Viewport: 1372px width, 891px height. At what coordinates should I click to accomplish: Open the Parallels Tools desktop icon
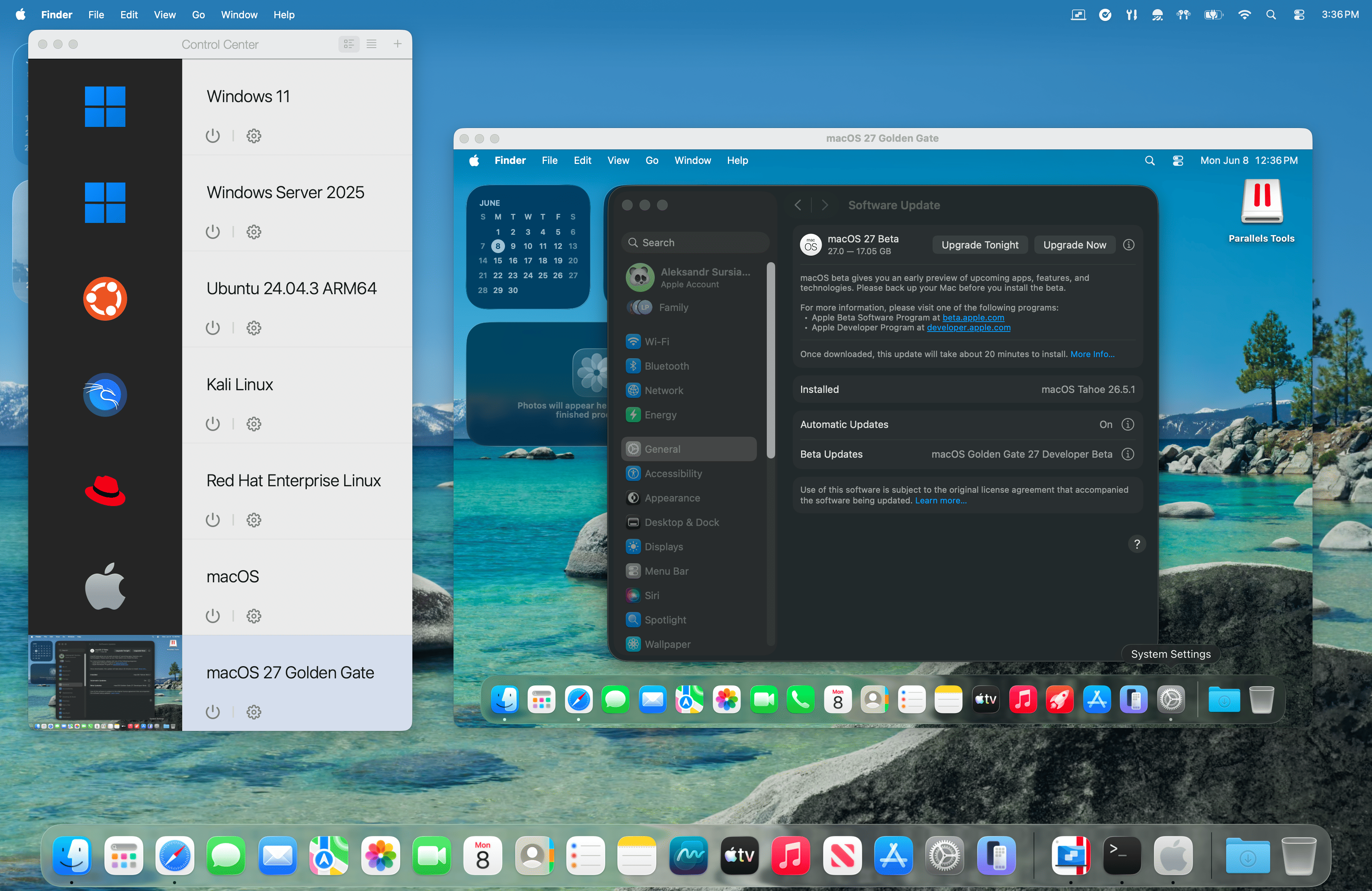[1261, 211]
